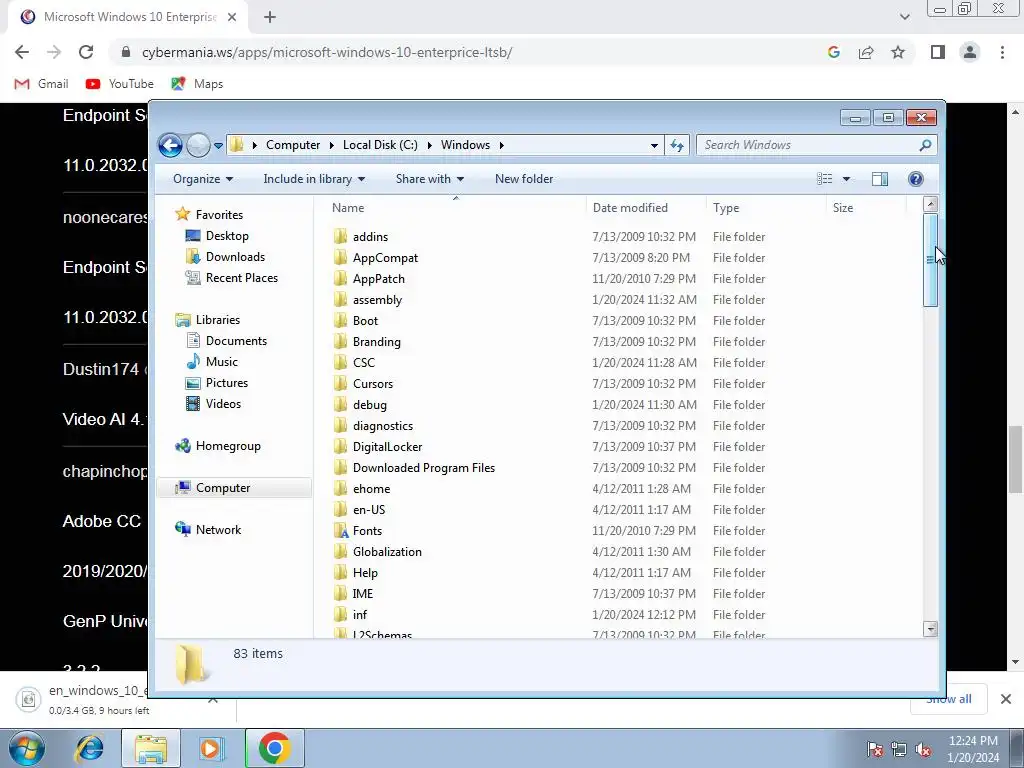Open the Windows Start button
This screenshot has height=768, width=1024.
(x=26, y=748)
